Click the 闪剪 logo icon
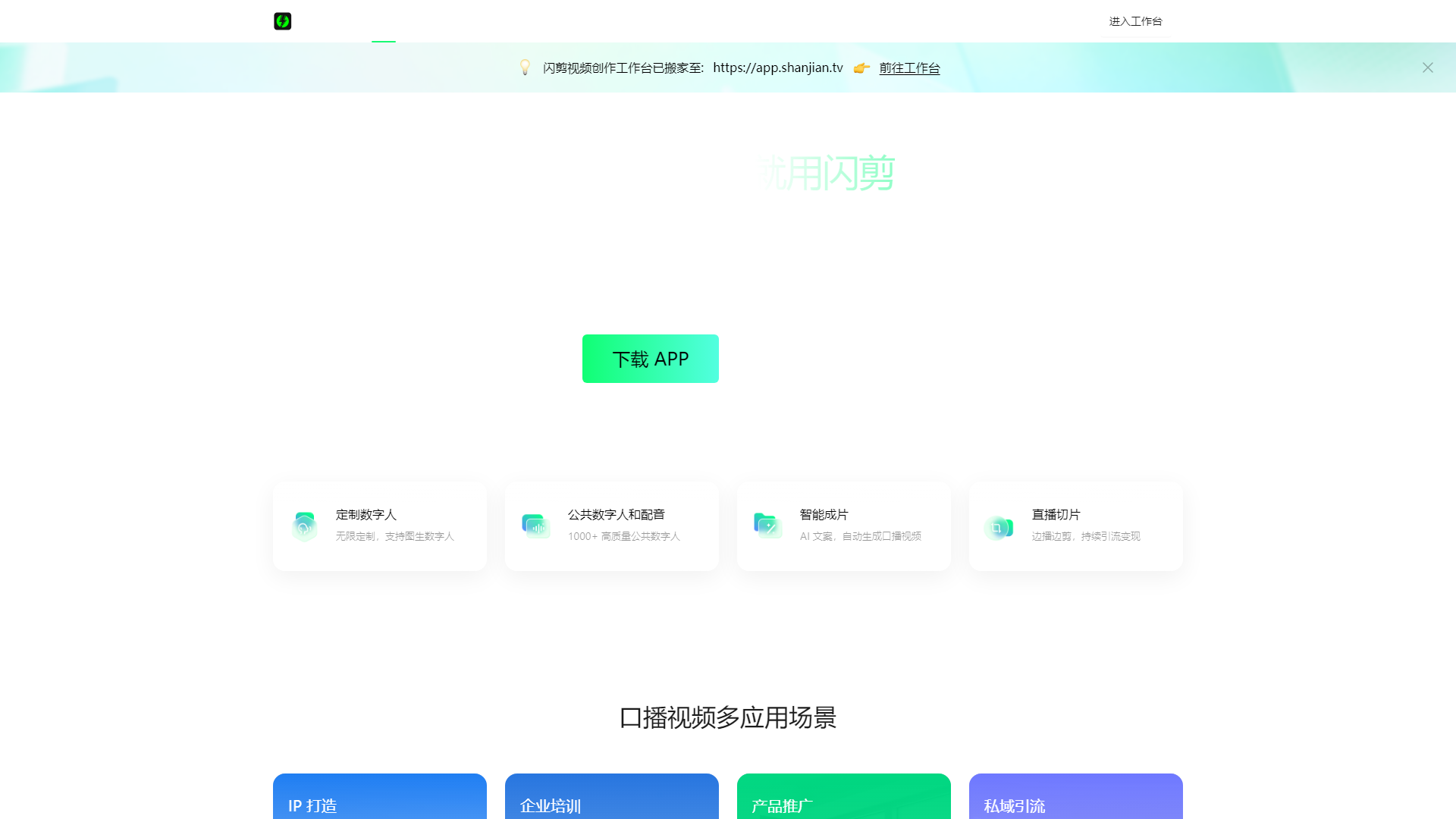The image size is (1456, 819). [282, 21]
